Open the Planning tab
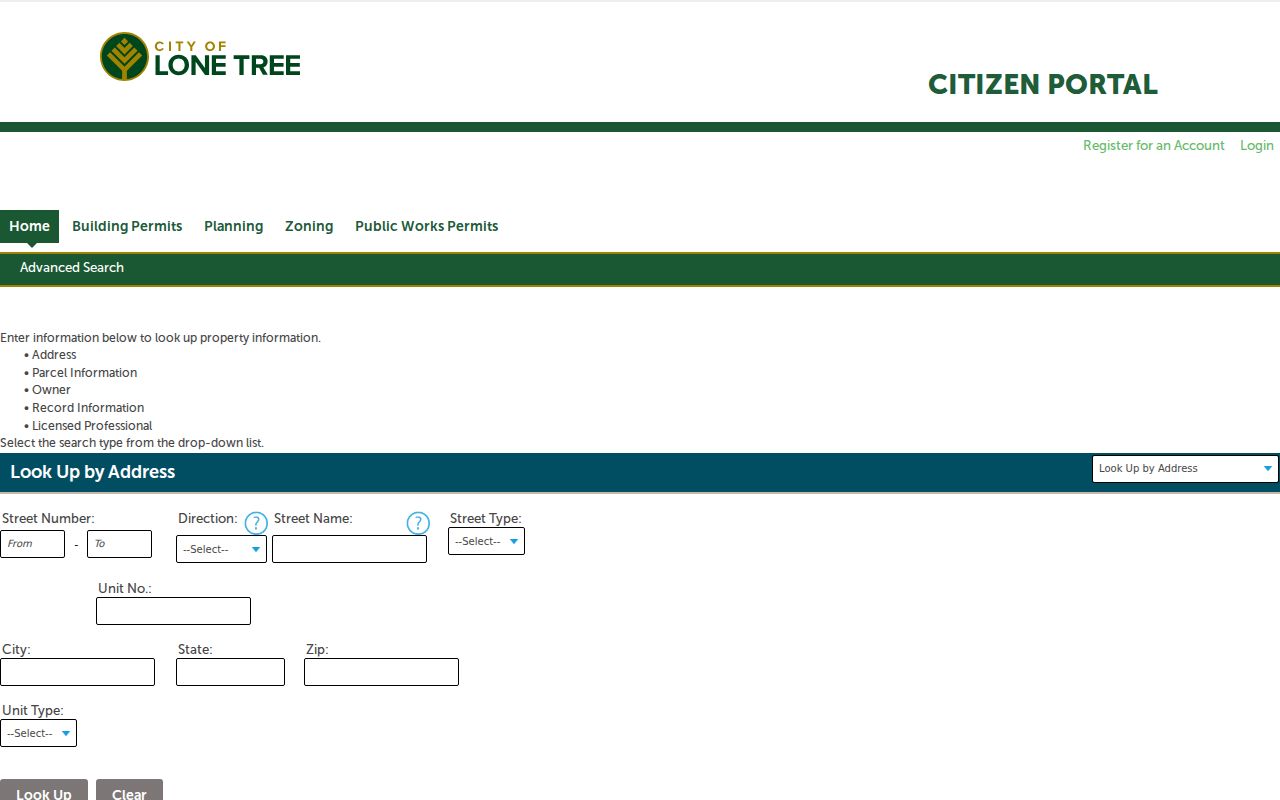Screen dimensions: 1280x800 pos(233,226)
